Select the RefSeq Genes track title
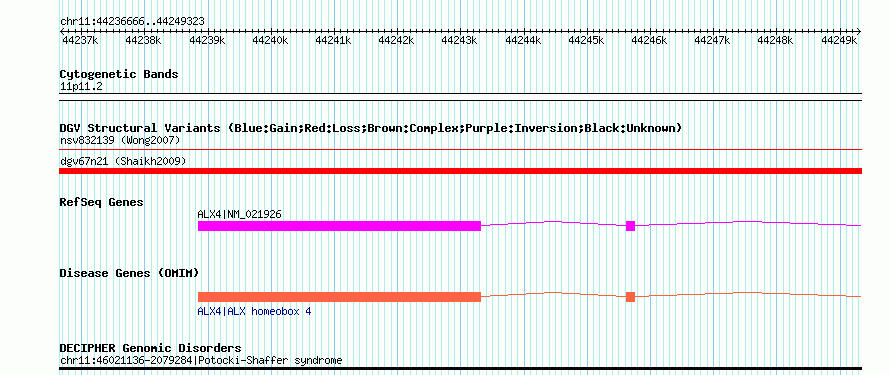Image resolution: width=890 pixels, height=375 pixels. 102,202
